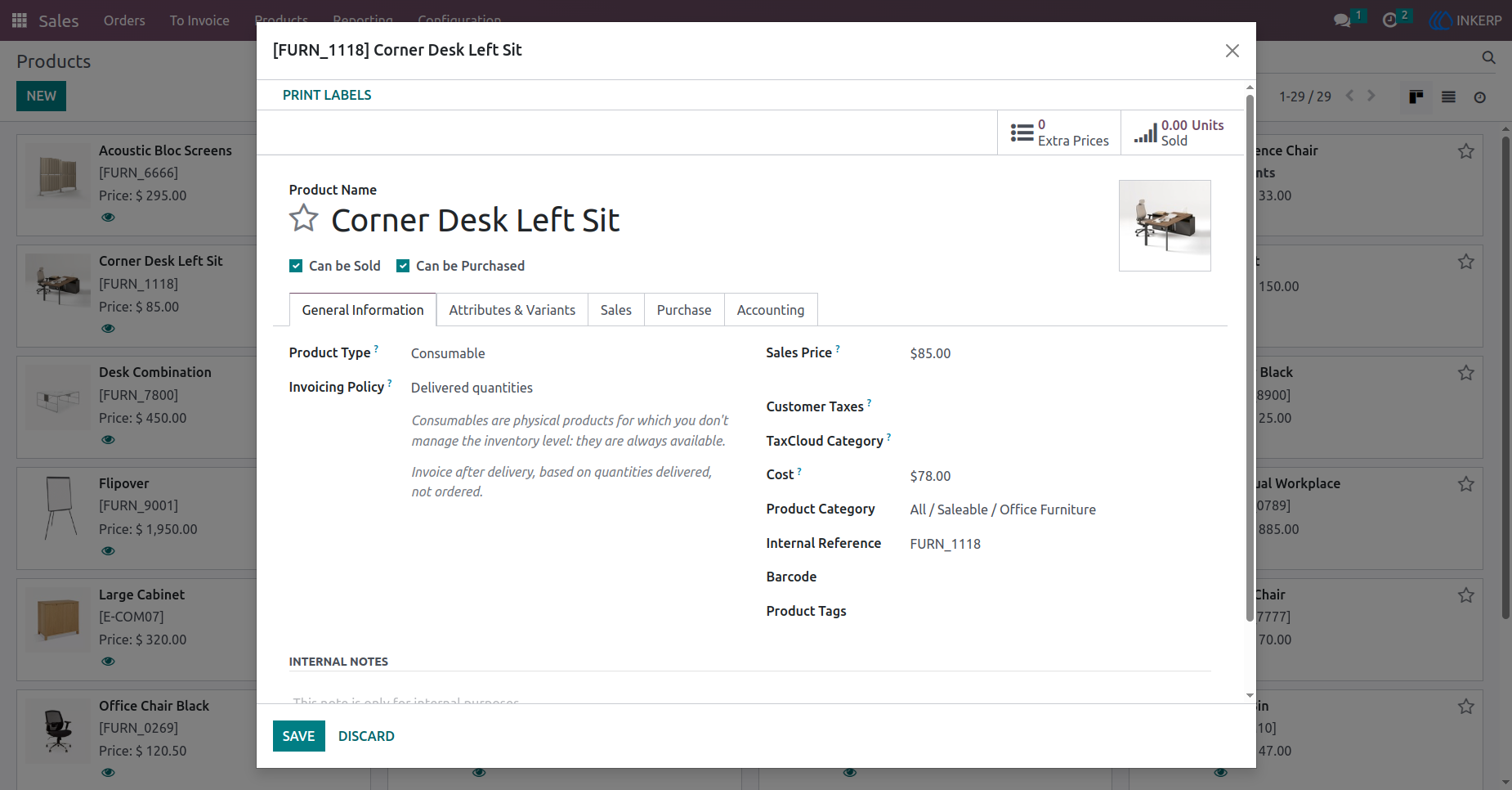Open the search magnifier icon

coord(1488,58)
